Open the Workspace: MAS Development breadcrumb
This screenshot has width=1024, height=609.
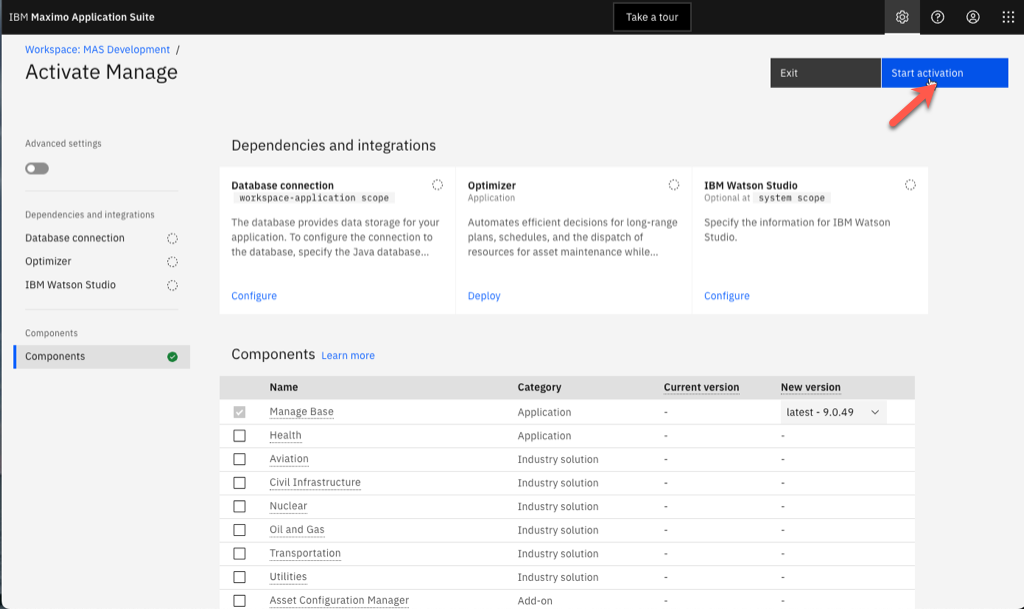(x=97, y=49)
